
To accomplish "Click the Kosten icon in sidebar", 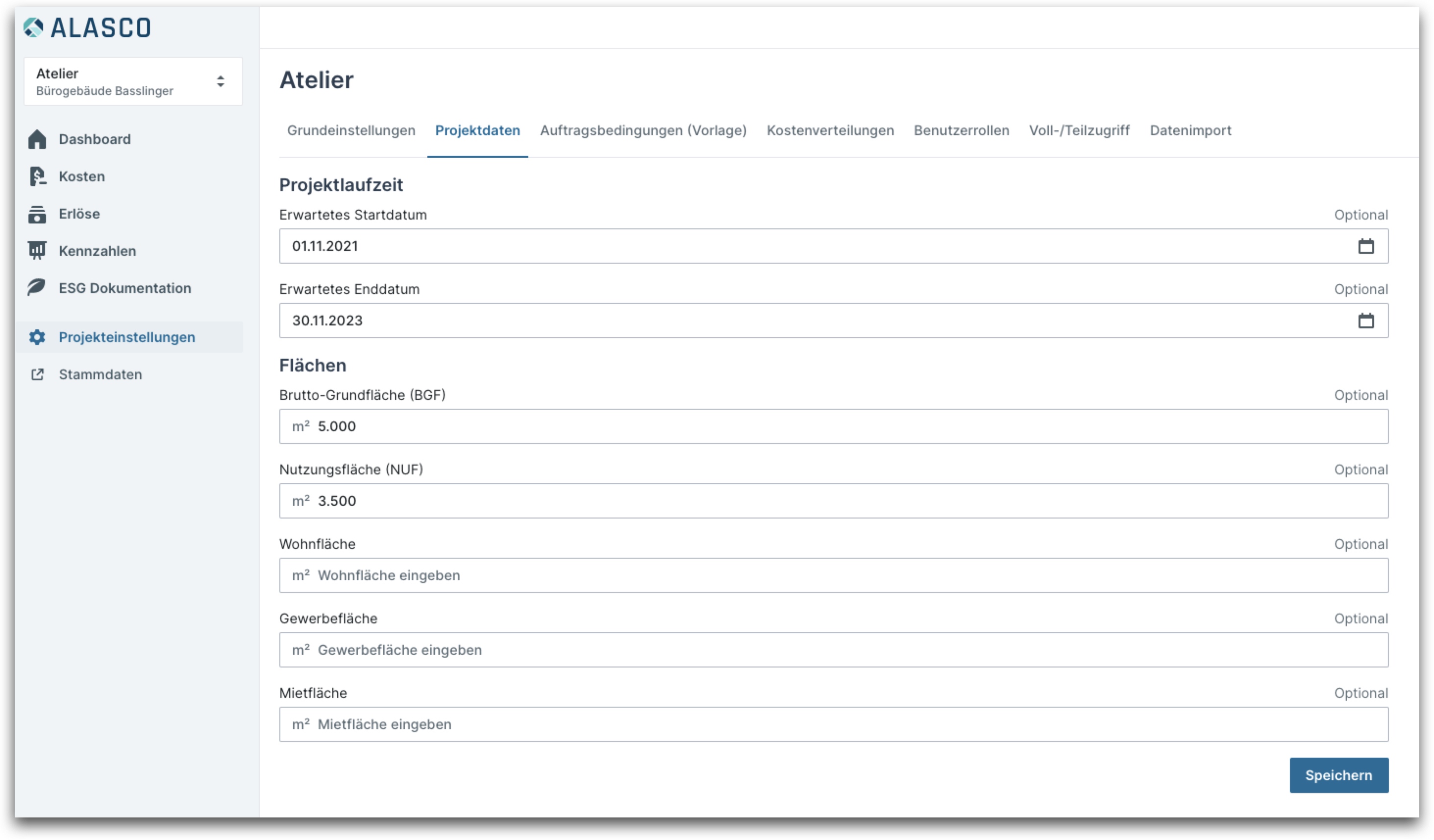I will pyautogui.click(x=37, y=176).
